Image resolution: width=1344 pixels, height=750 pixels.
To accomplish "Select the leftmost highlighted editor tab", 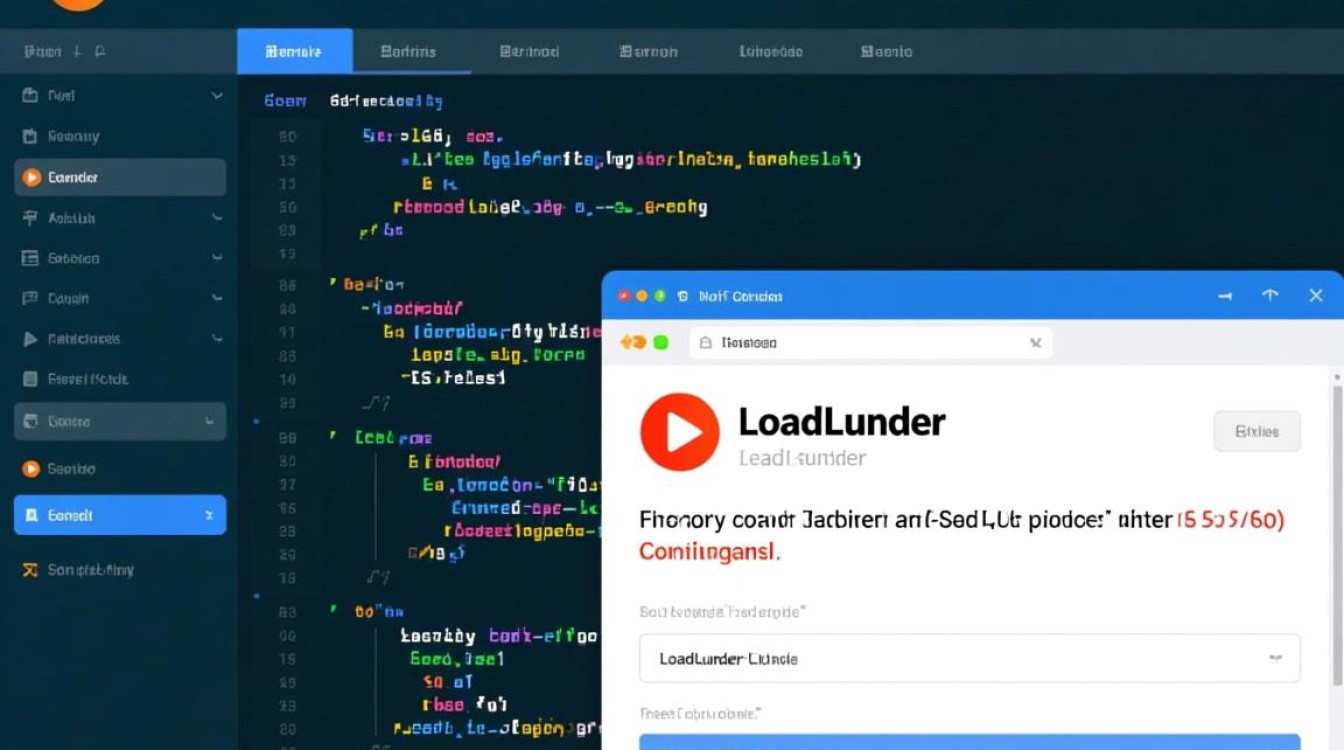I will (295, 50).
